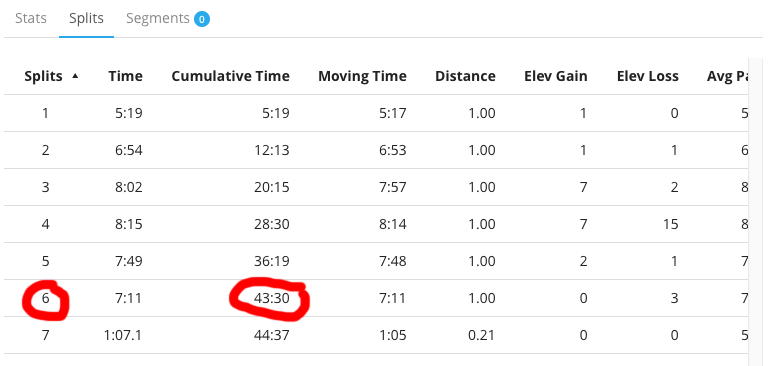Click the partially visible Avg Pace header
This screenshot has width=776, height=366.
[727, 76]
